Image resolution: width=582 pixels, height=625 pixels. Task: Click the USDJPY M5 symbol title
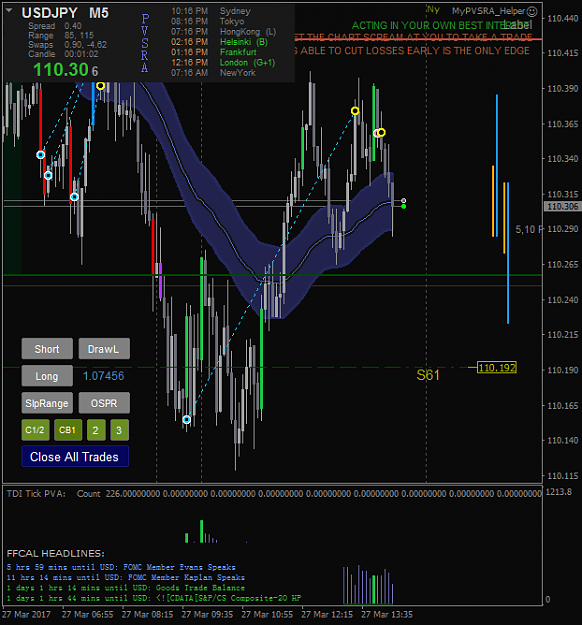point(65,13)
